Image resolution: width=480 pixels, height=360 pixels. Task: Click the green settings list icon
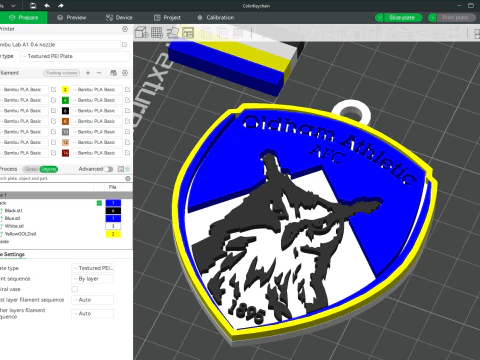pos(128,169)
